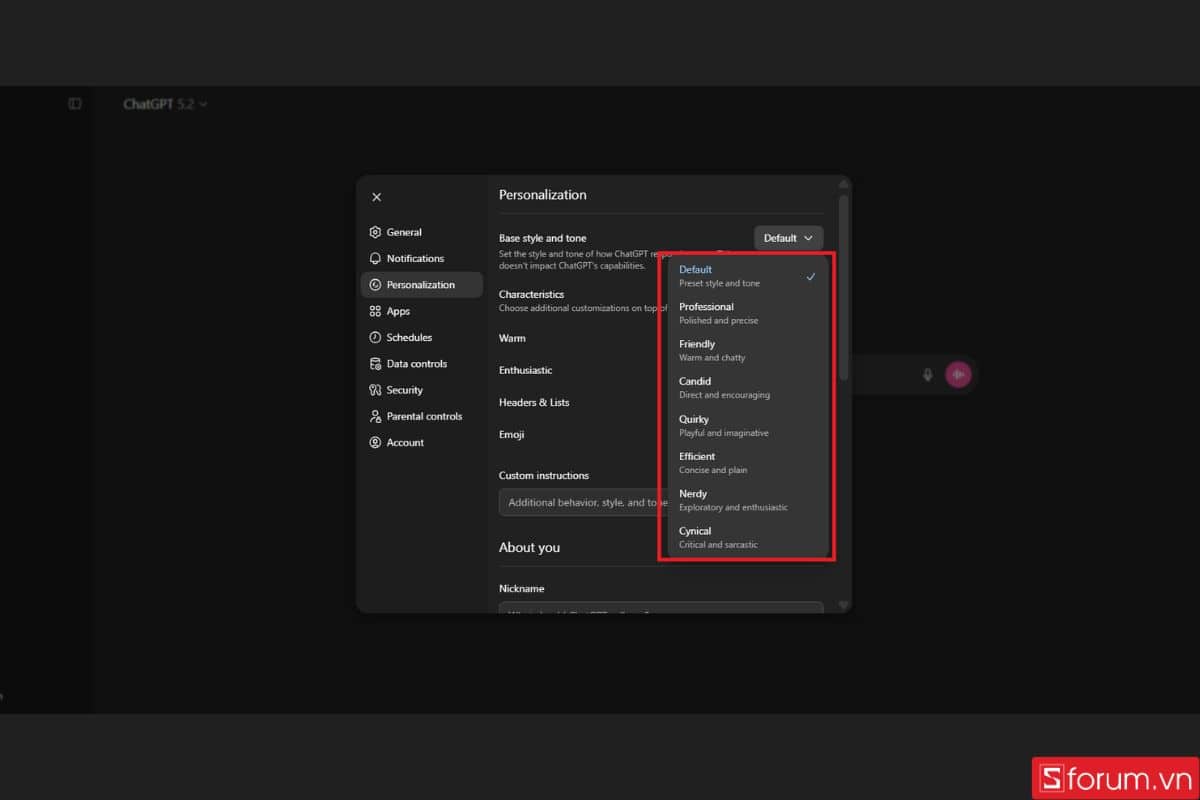This screenshot has width=1200, height=800.
Task: Click the General gear icon
Action: pos(375,232)
